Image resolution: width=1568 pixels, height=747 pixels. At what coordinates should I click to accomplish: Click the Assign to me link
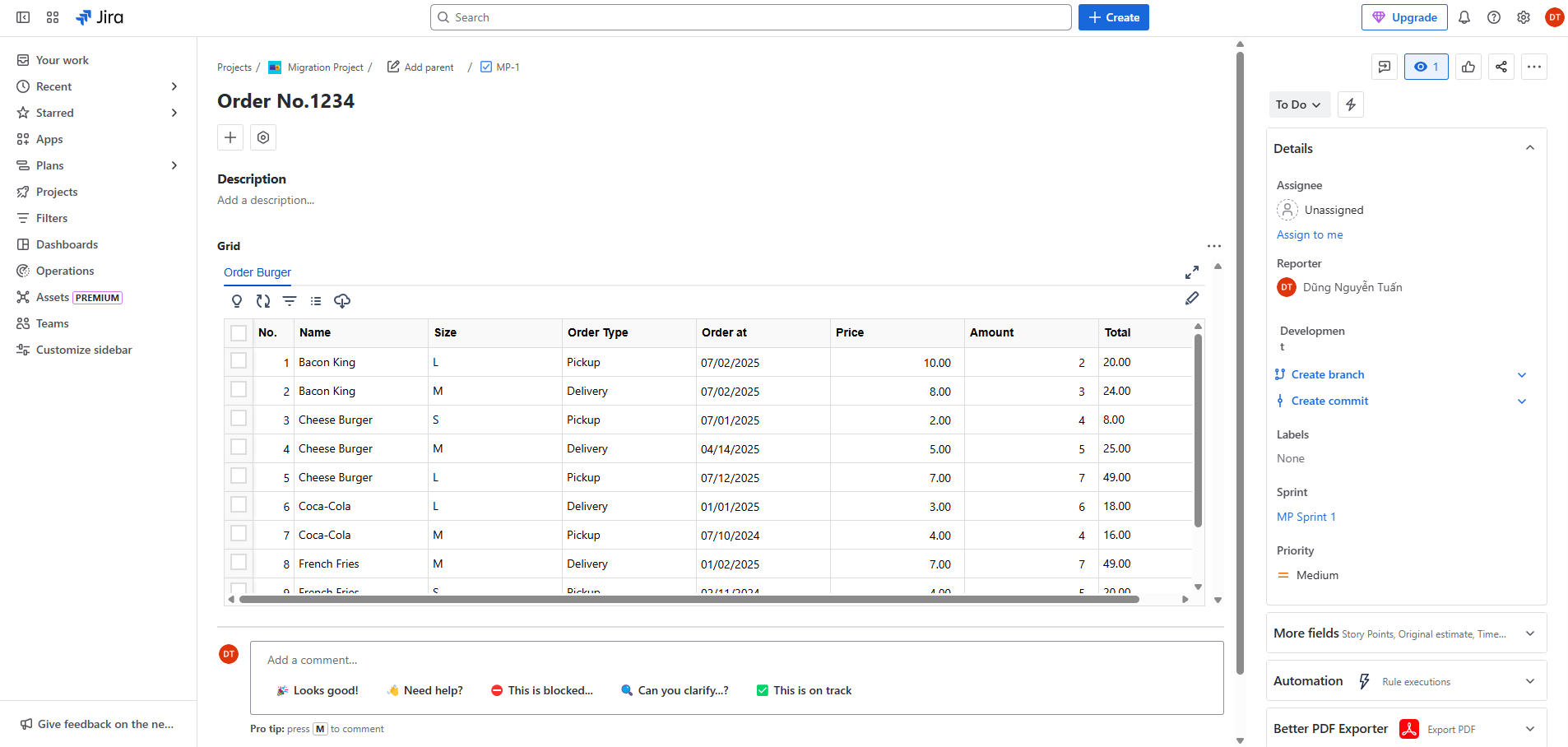pos(1310,234)
